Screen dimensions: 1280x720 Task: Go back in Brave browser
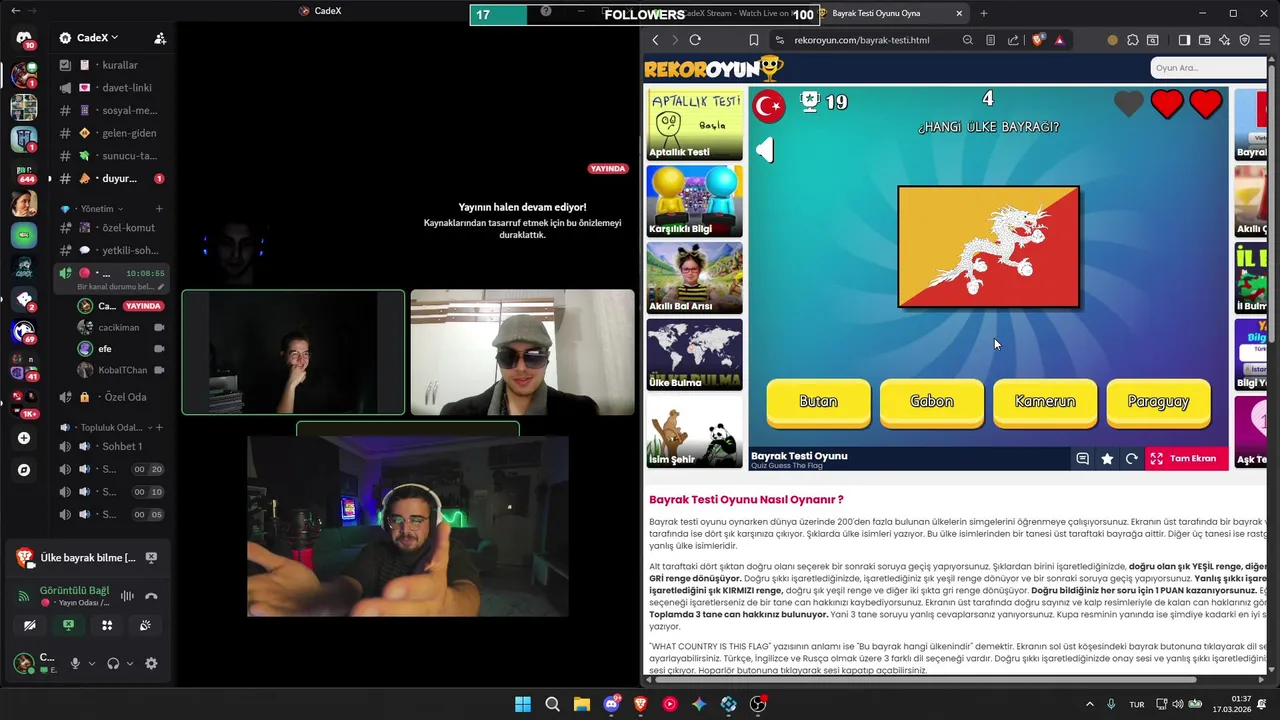(x=655, y=40)
